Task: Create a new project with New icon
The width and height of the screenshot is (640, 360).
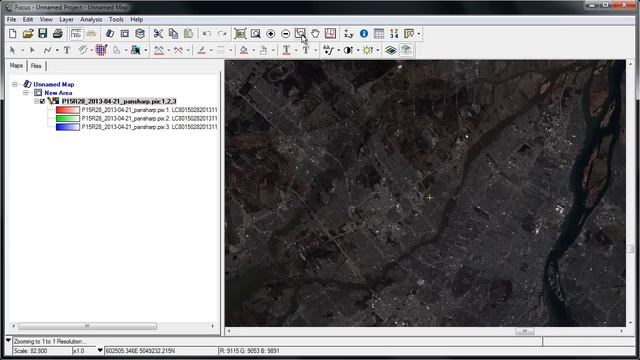Action: tap(13, 33)
